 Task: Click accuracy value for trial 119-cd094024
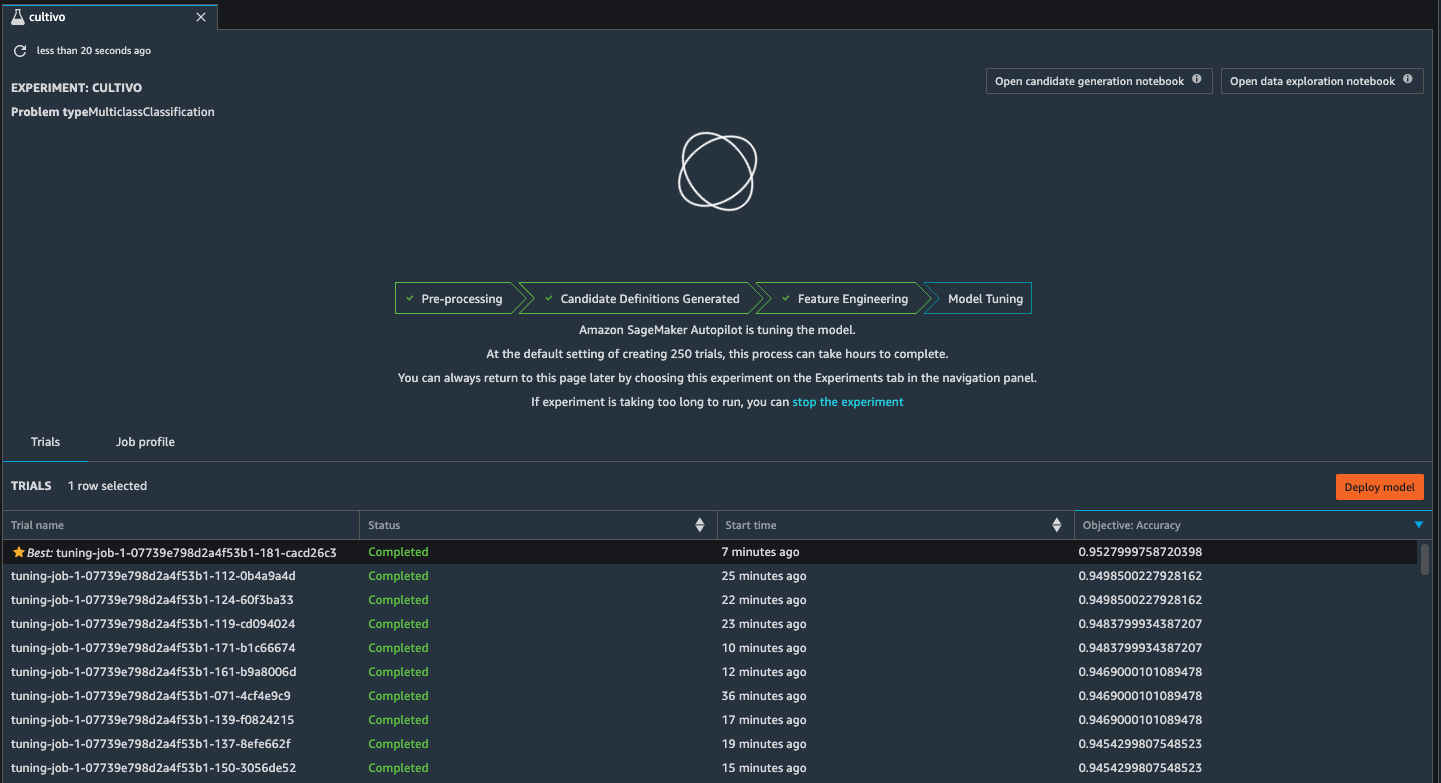1140,624
